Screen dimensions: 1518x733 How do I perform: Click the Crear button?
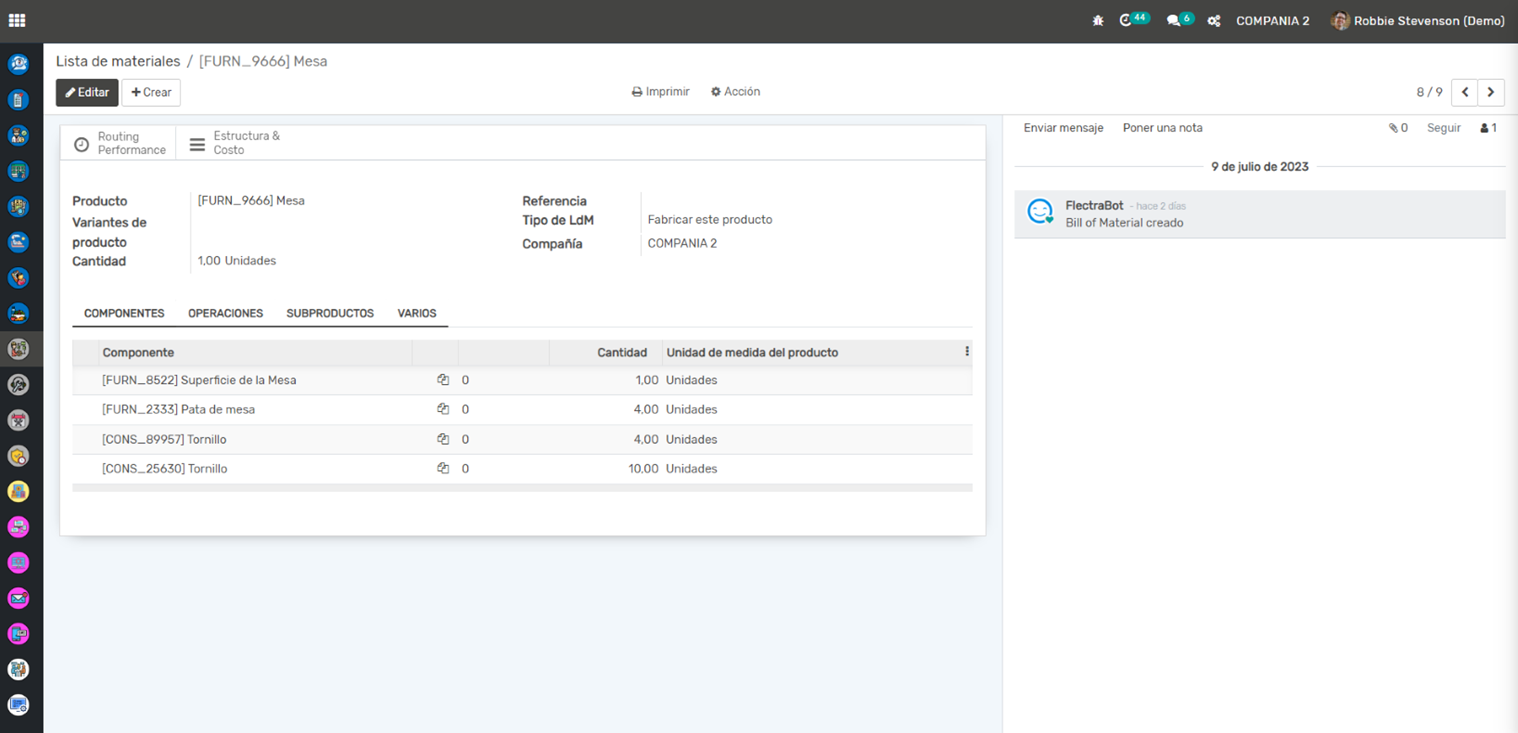click(151, 92)
